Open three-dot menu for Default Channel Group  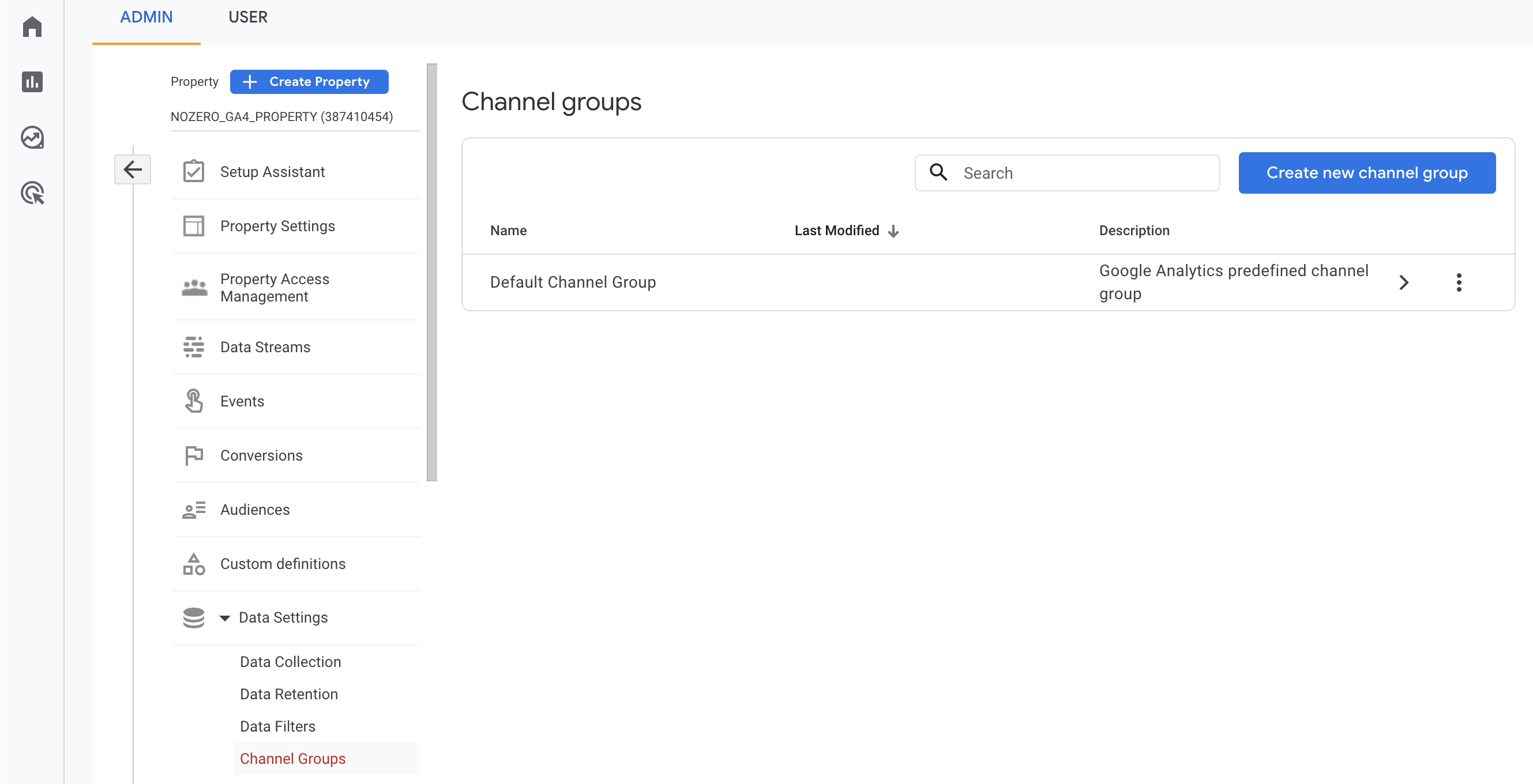tap(1459, 282)
